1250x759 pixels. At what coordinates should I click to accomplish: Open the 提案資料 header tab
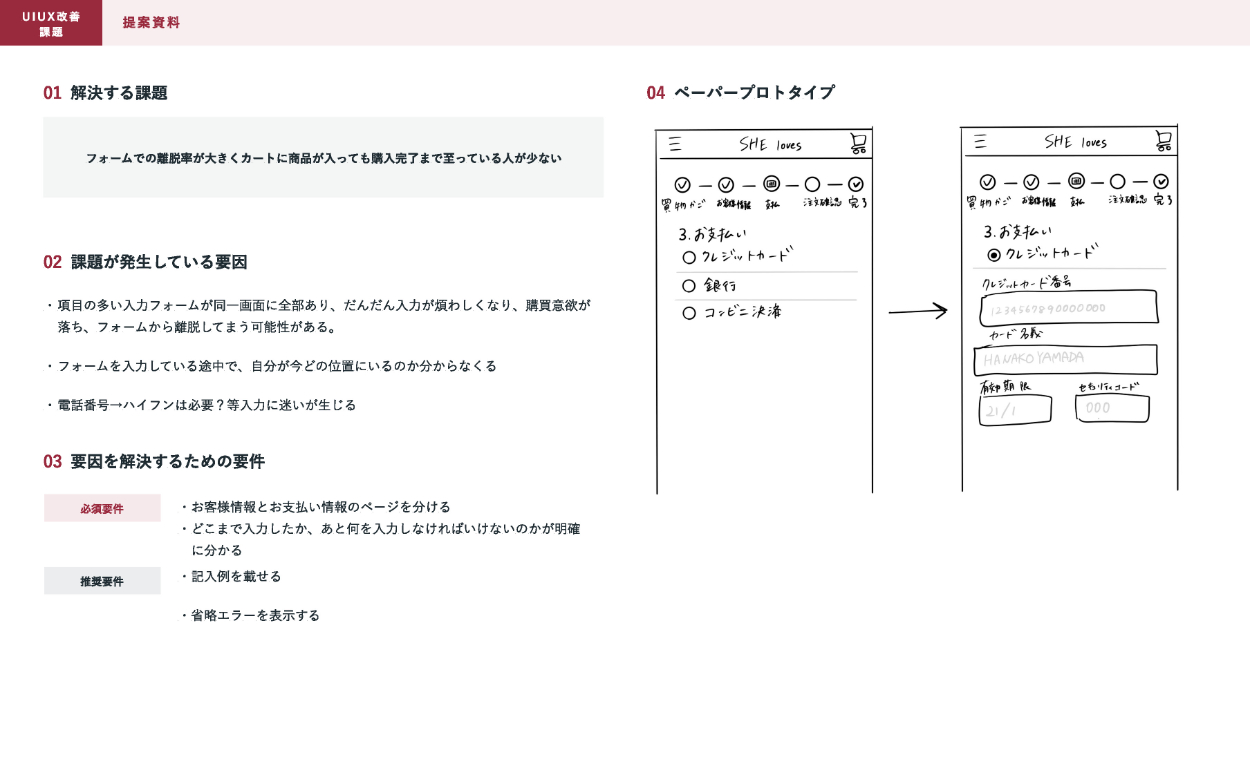pos(151,23)
